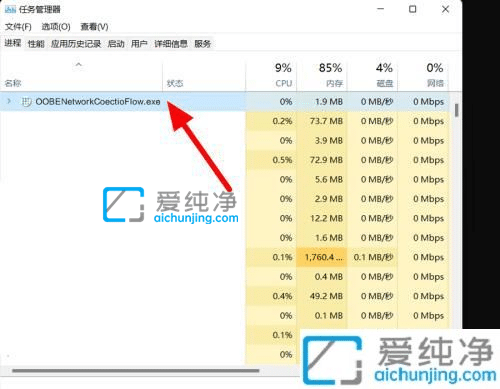Expand the OOBENetworkCoectioFlow.exe process row
Image resolution: width=500 pixels, height=389 pixels.
click(x=9, y=101)
